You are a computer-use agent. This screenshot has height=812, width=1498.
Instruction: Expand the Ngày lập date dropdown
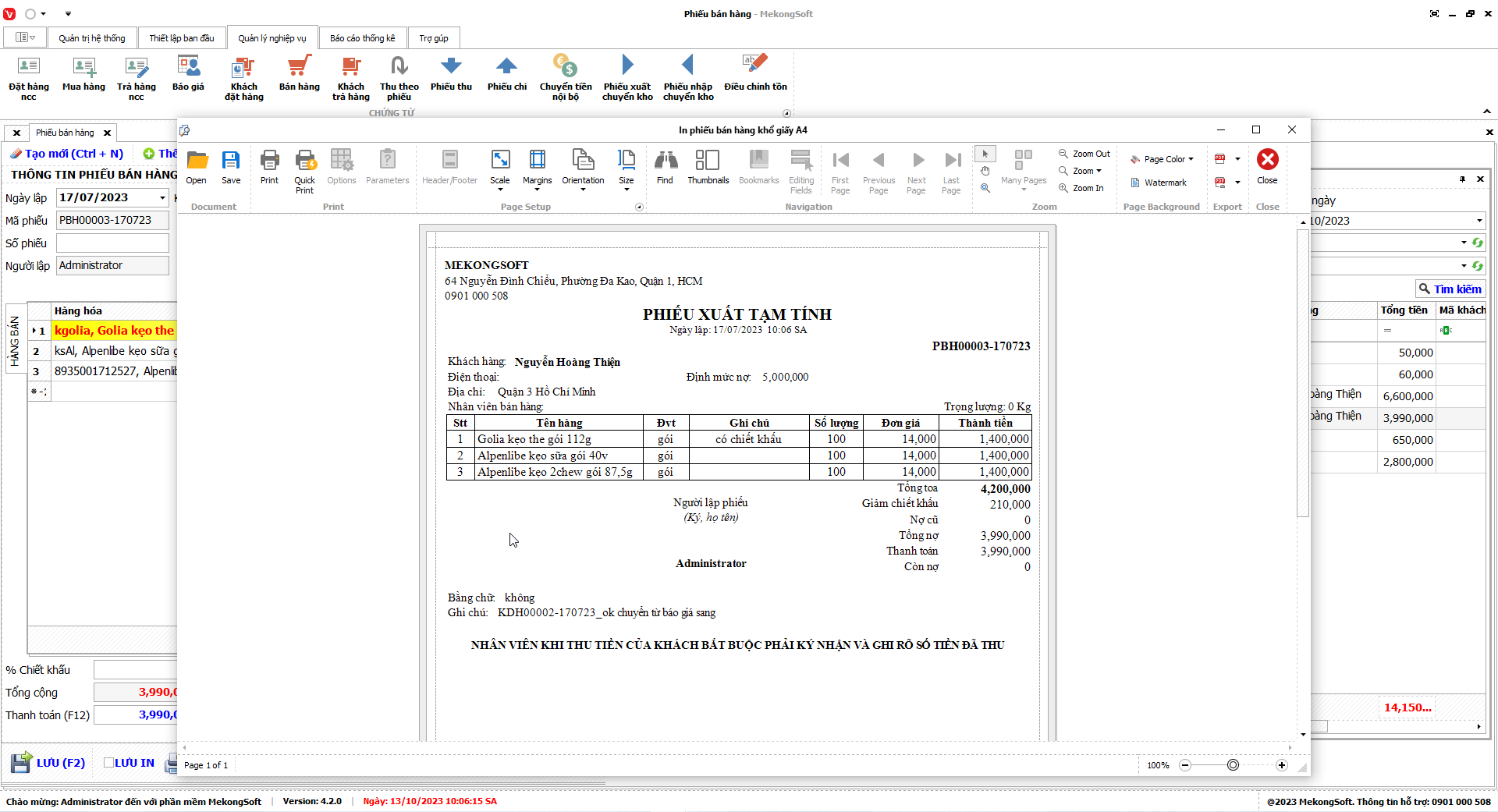click(162, 198)
